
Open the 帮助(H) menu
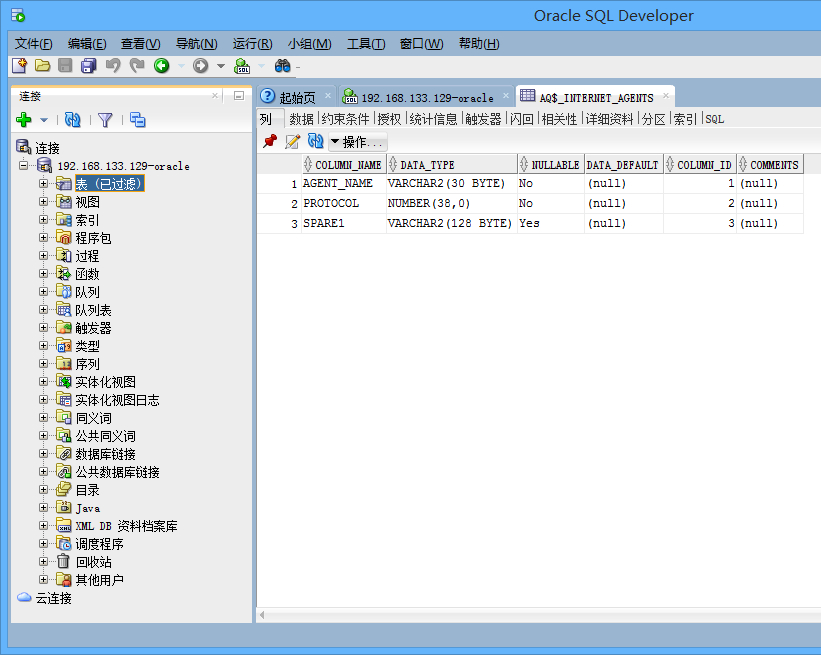(479, 44)
